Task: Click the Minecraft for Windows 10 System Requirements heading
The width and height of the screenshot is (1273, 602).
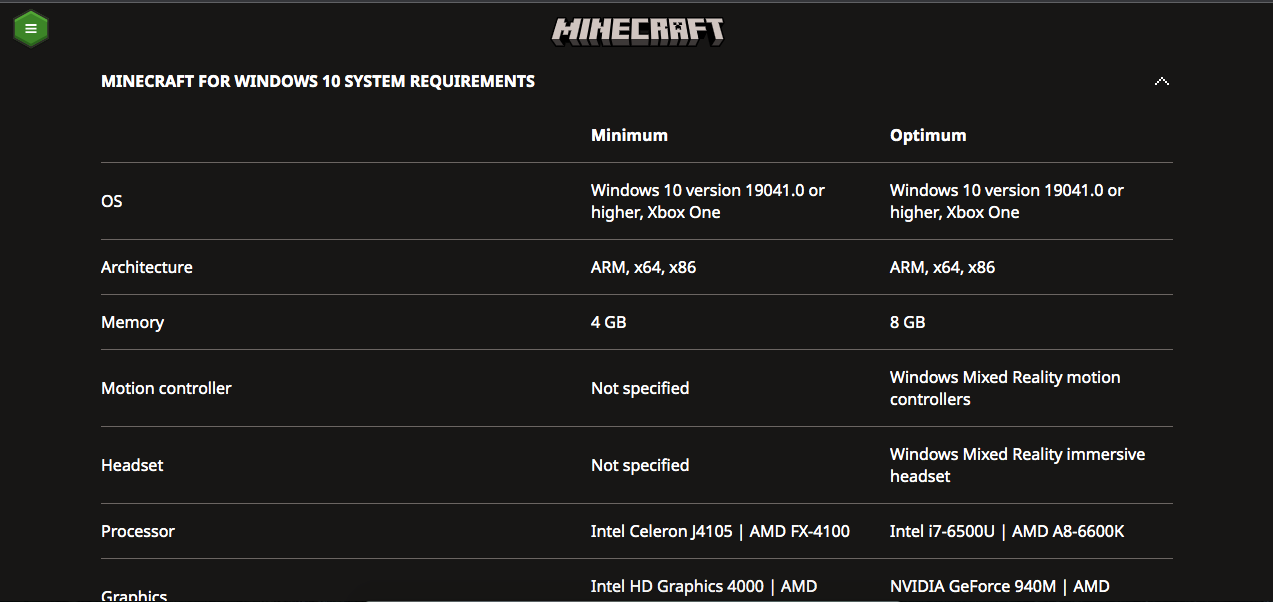Action: click(318, 82)
